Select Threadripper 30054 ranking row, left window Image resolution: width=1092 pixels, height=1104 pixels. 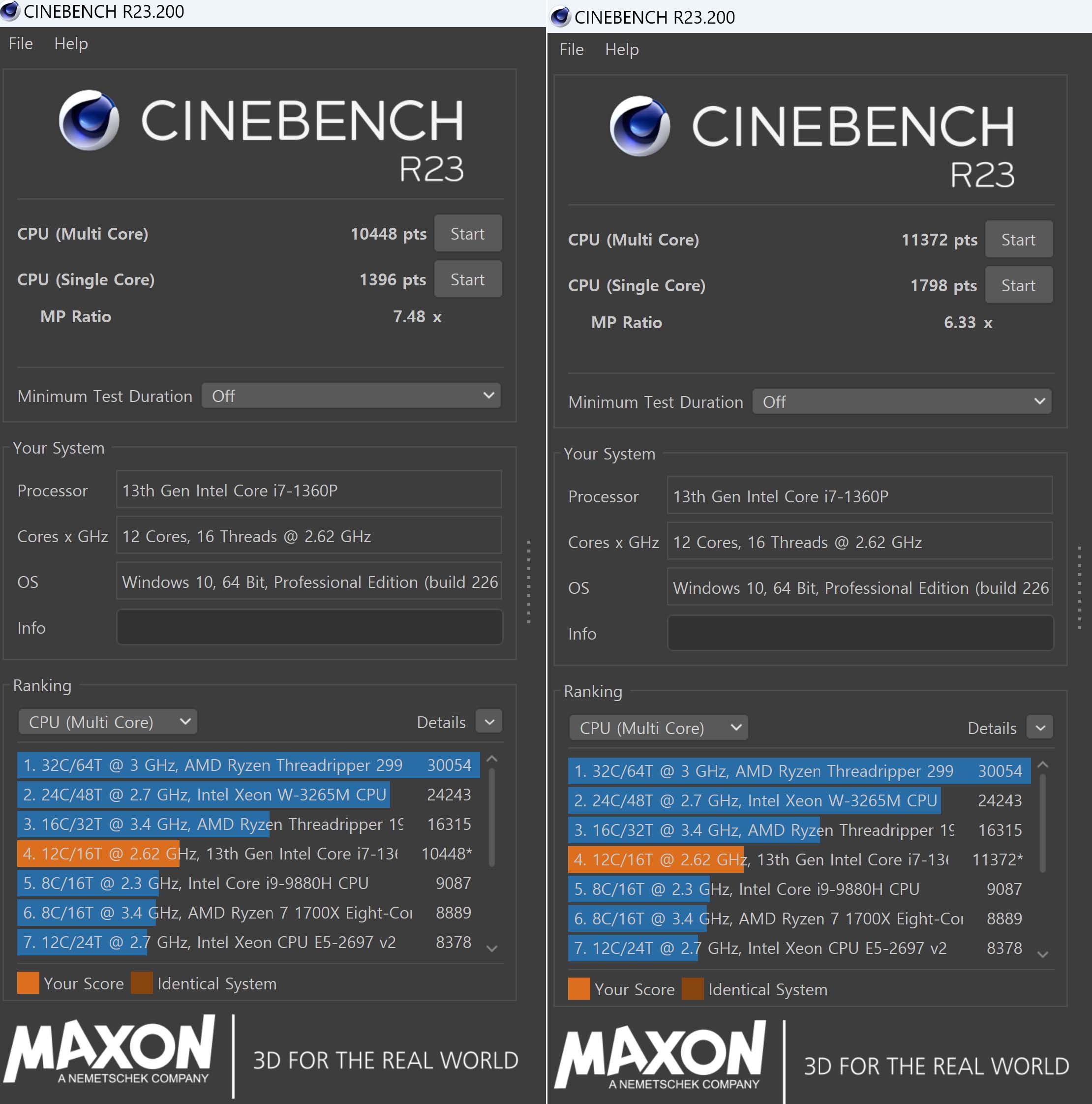pos(248,765)
